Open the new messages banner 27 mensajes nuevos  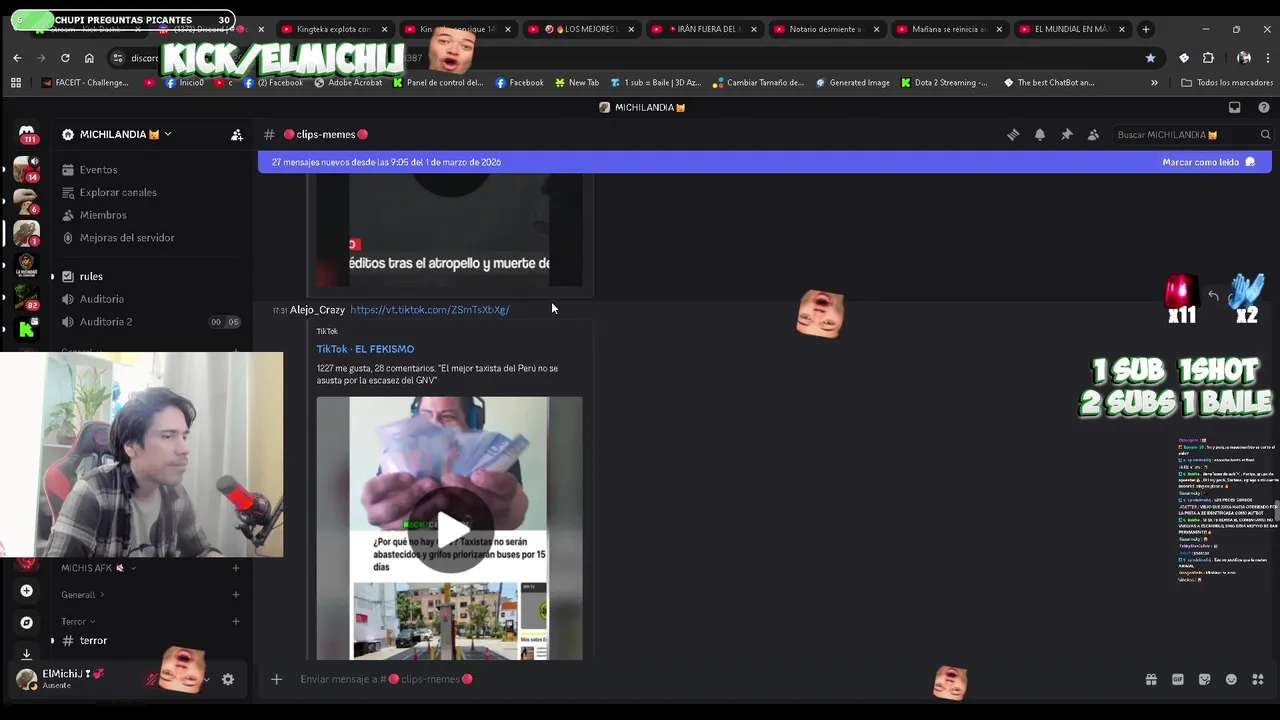pos(386,162)
